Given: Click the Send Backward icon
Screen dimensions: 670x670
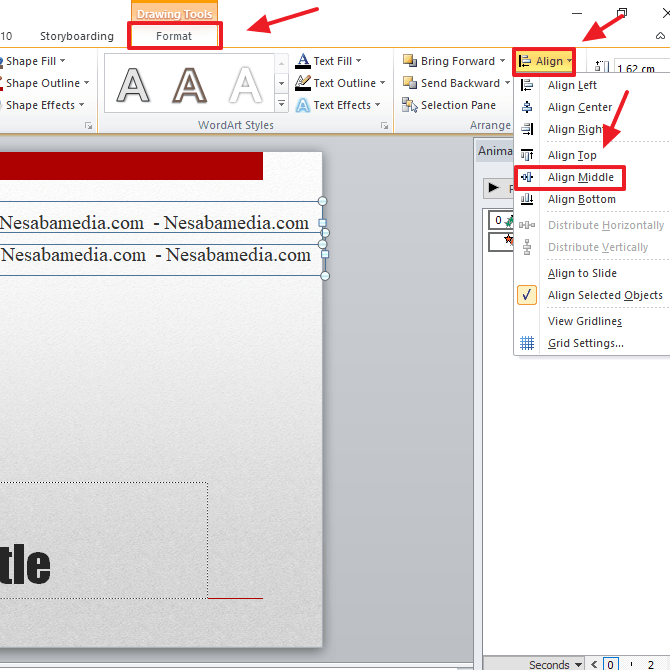Looking at the screenshot, I should (410, 82).
